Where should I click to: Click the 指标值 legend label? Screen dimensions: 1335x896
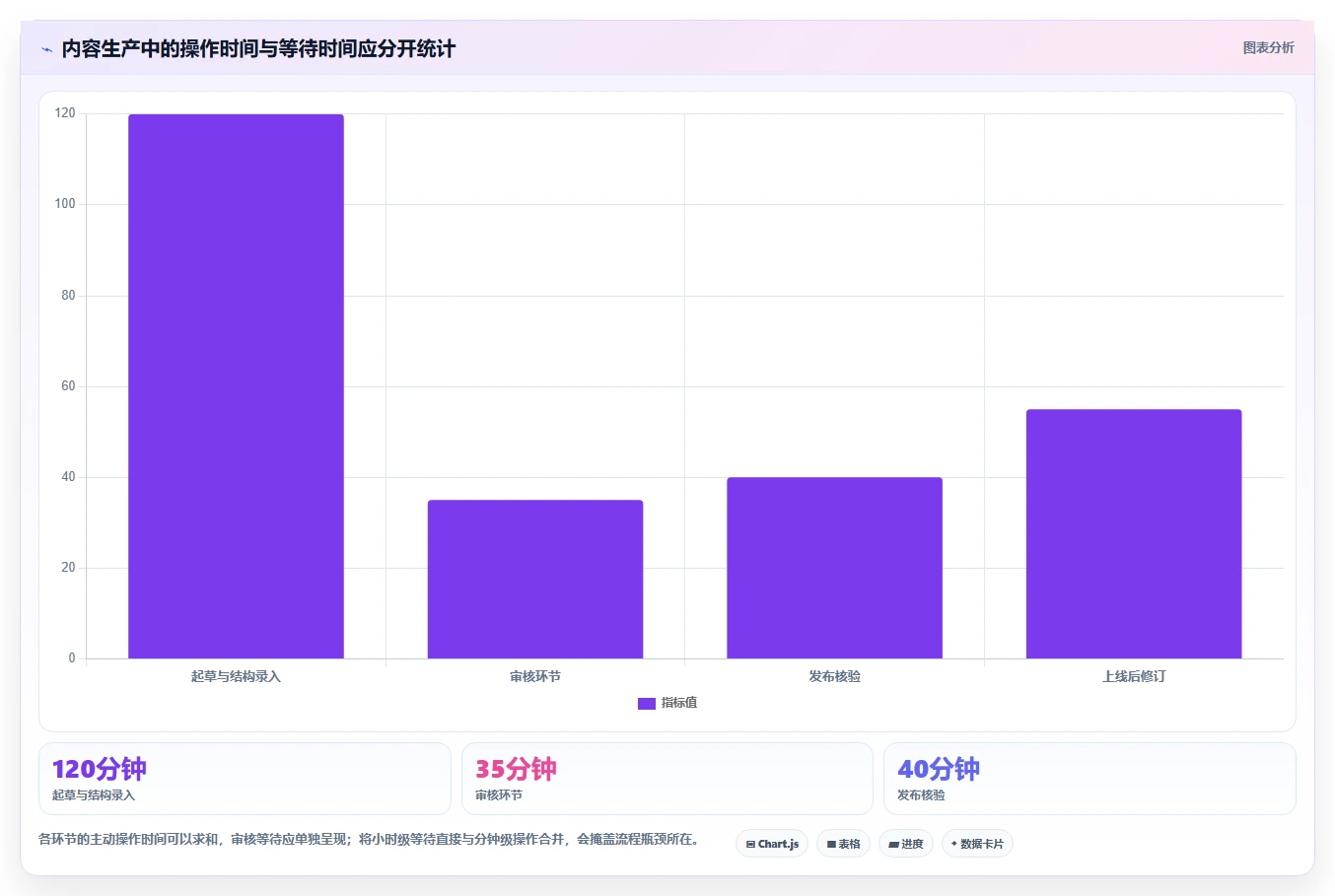click(x=679, y=703)
